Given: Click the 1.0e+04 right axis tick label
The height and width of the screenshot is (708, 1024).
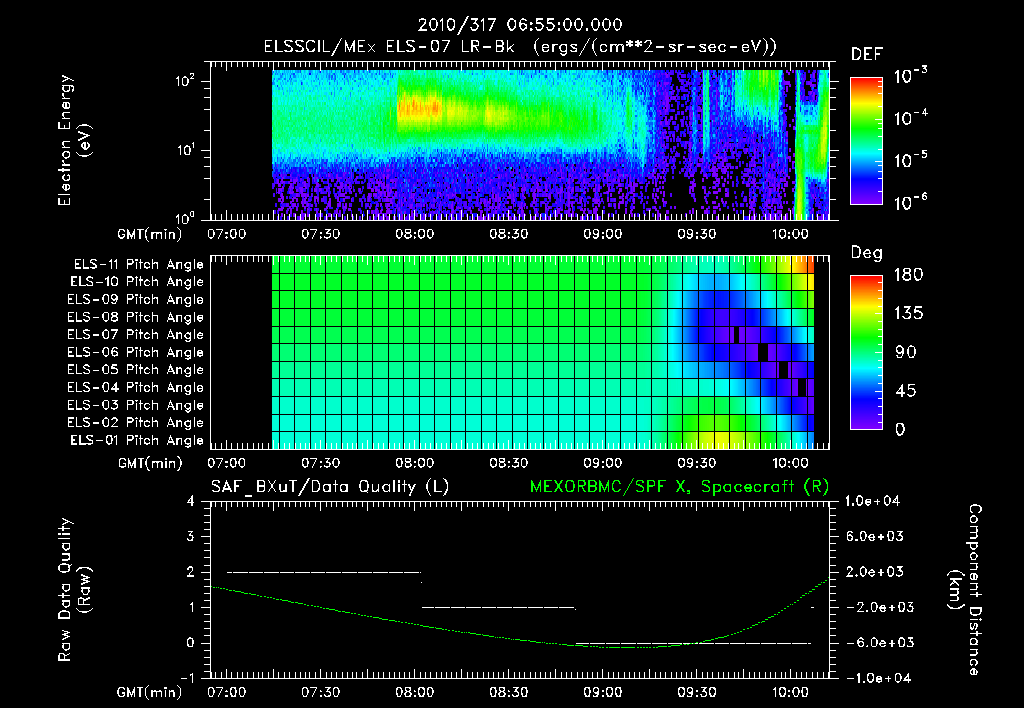Looking at the screenshot, I should point(873,501).
